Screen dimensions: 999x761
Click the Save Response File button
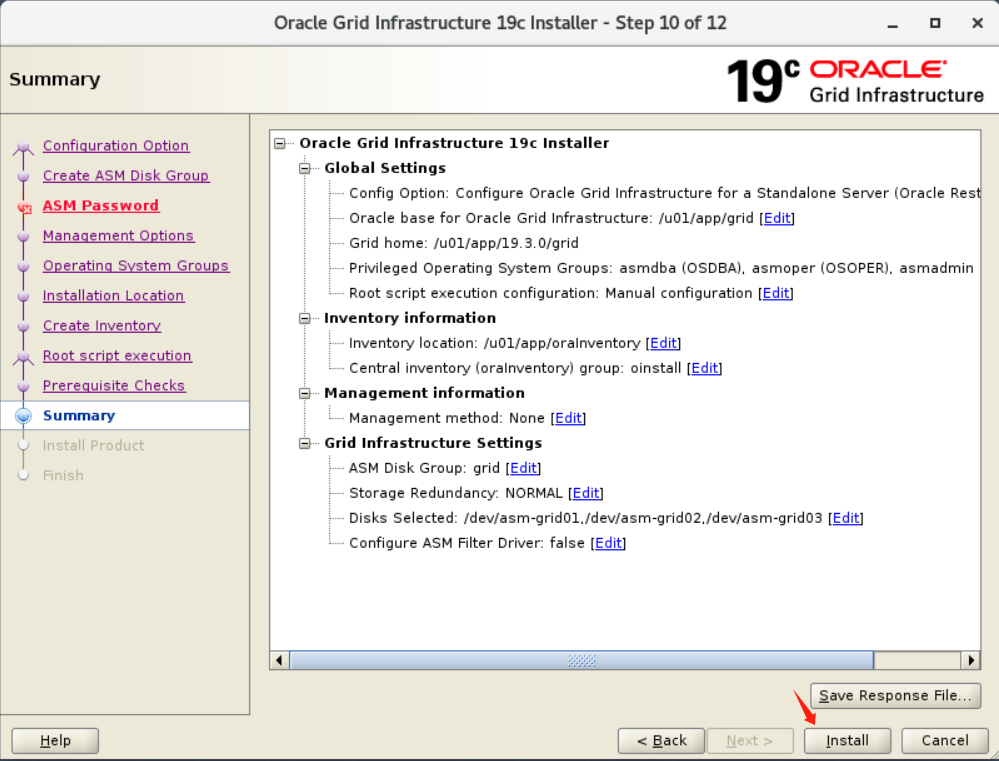[x=895, y=696]
